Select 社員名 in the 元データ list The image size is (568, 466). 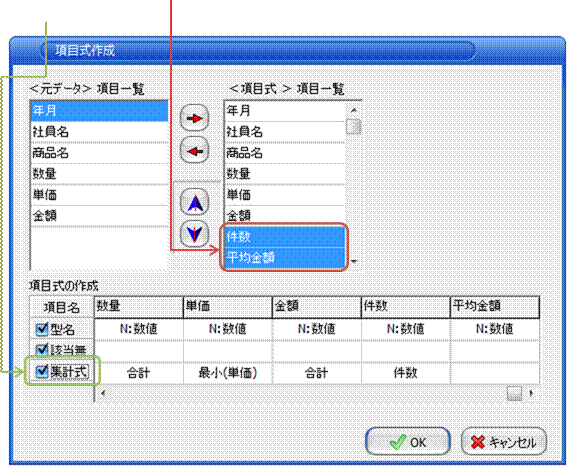tap(99, 132)
